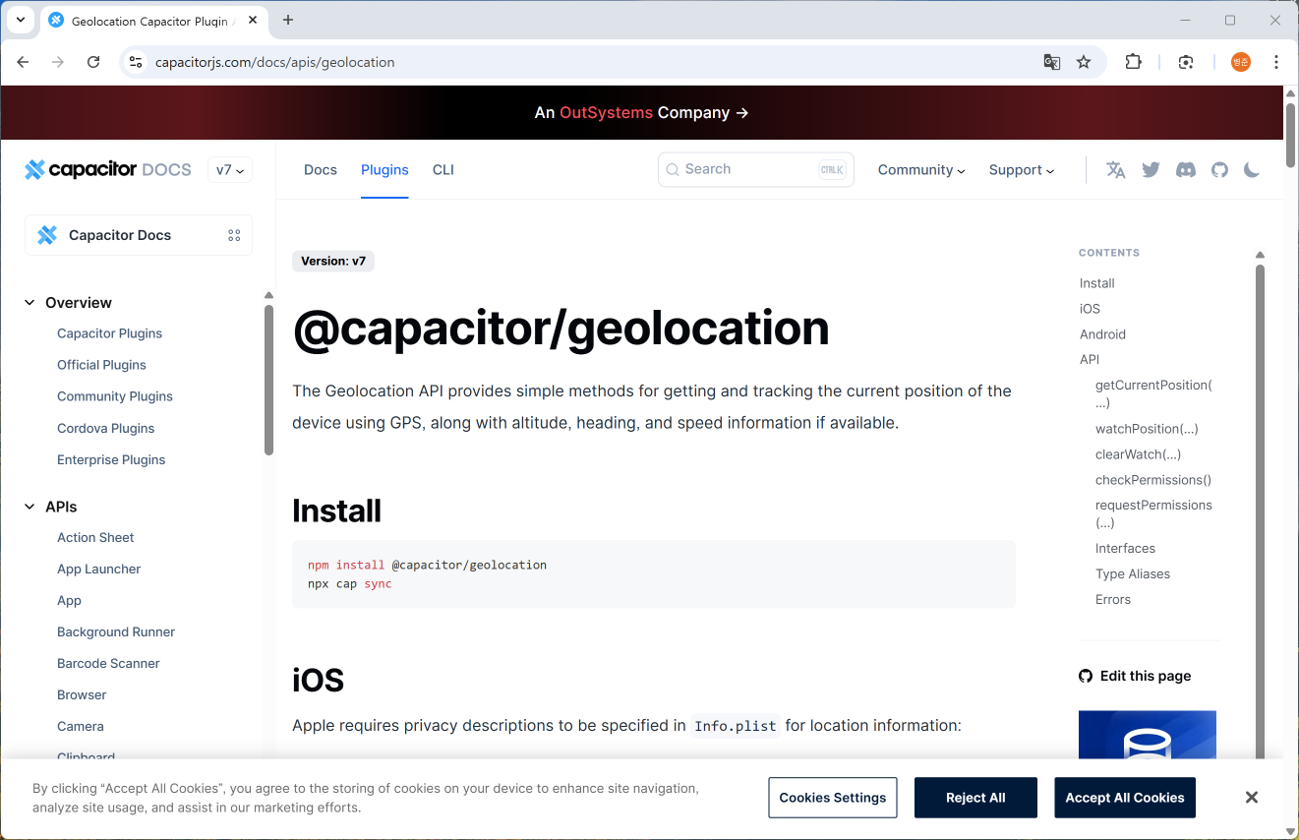Switch to the Docs tab
This screenshot has height=840, width=1299.
click(320, 170)
